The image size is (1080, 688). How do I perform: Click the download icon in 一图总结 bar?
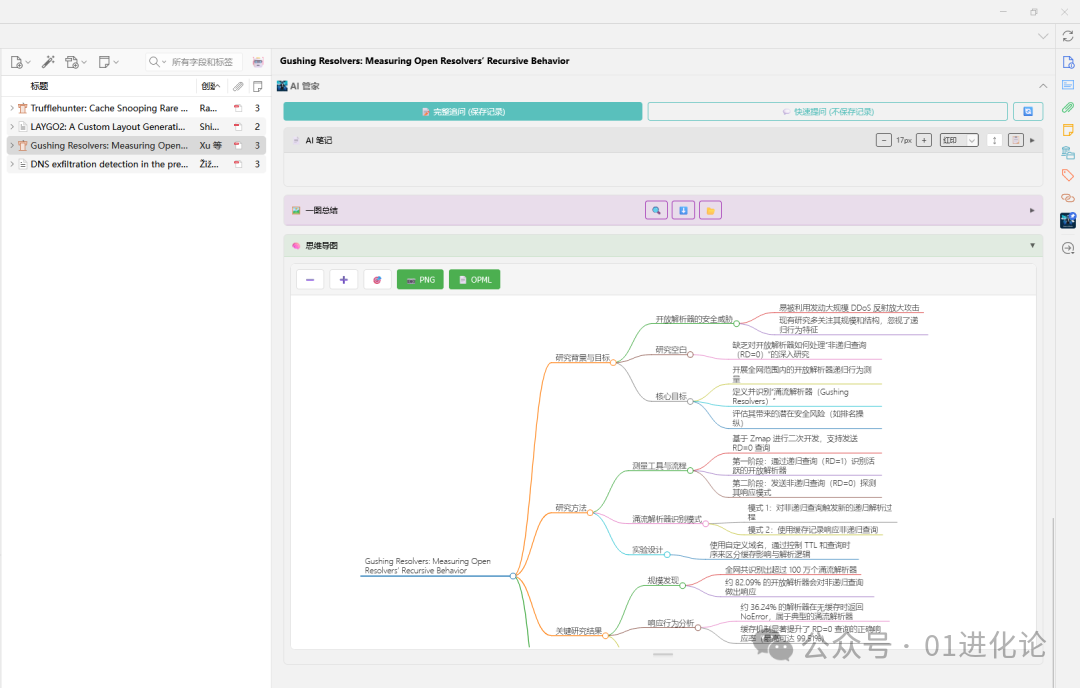coord(683,211)
